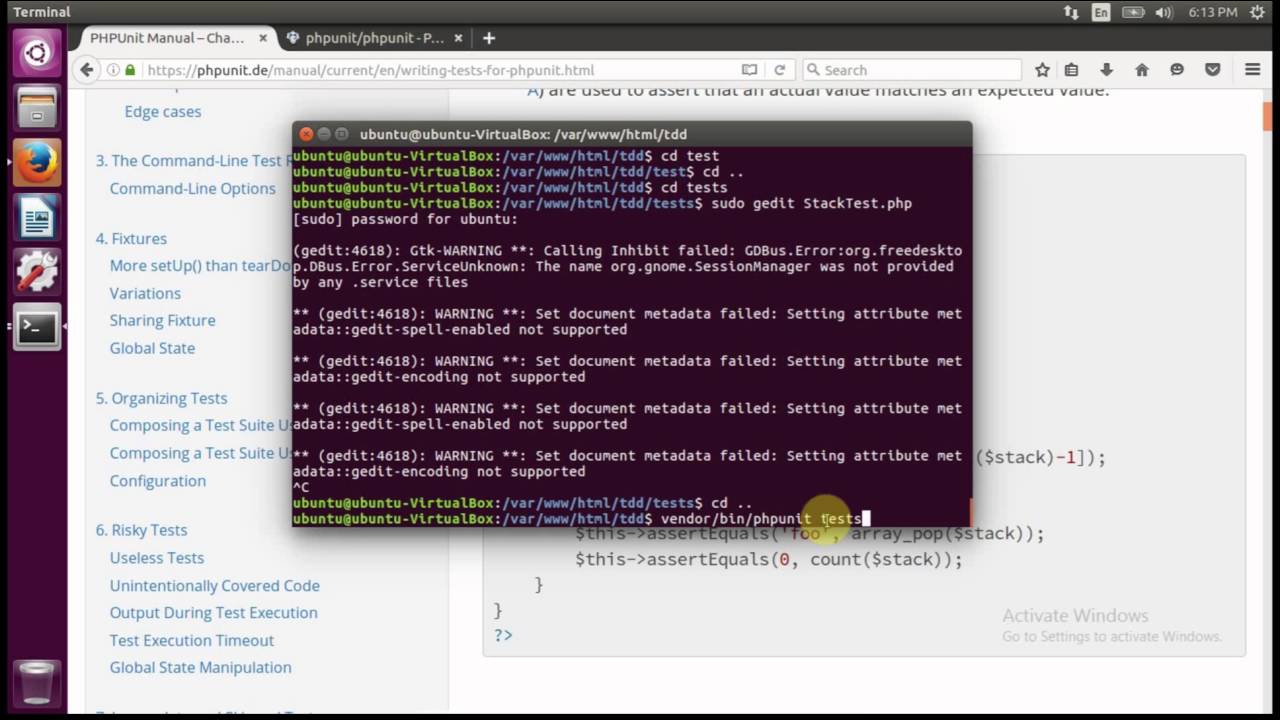Screen dimensions: 1280x720
Task: Click the terminal command prompt line
Action: 632,518
